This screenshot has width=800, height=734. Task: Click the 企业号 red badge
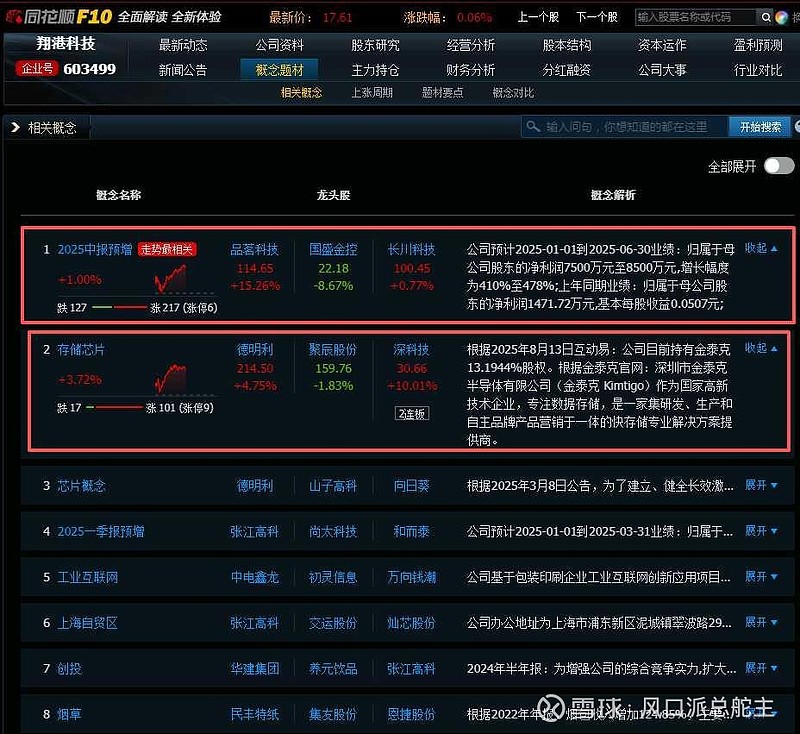pos(37,68)
